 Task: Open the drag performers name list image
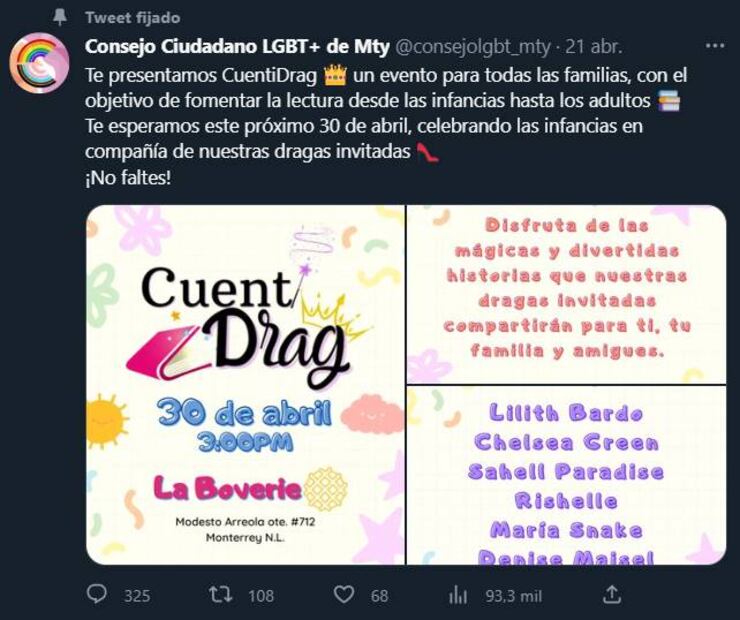click(566, 475)
